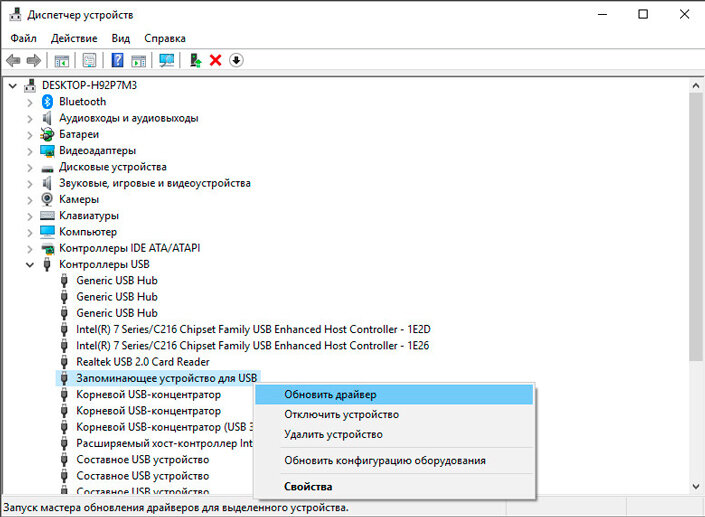Click the red X uninstall device icon
Viewport: 705px width, 517px height.
click(x=215, y=60)
